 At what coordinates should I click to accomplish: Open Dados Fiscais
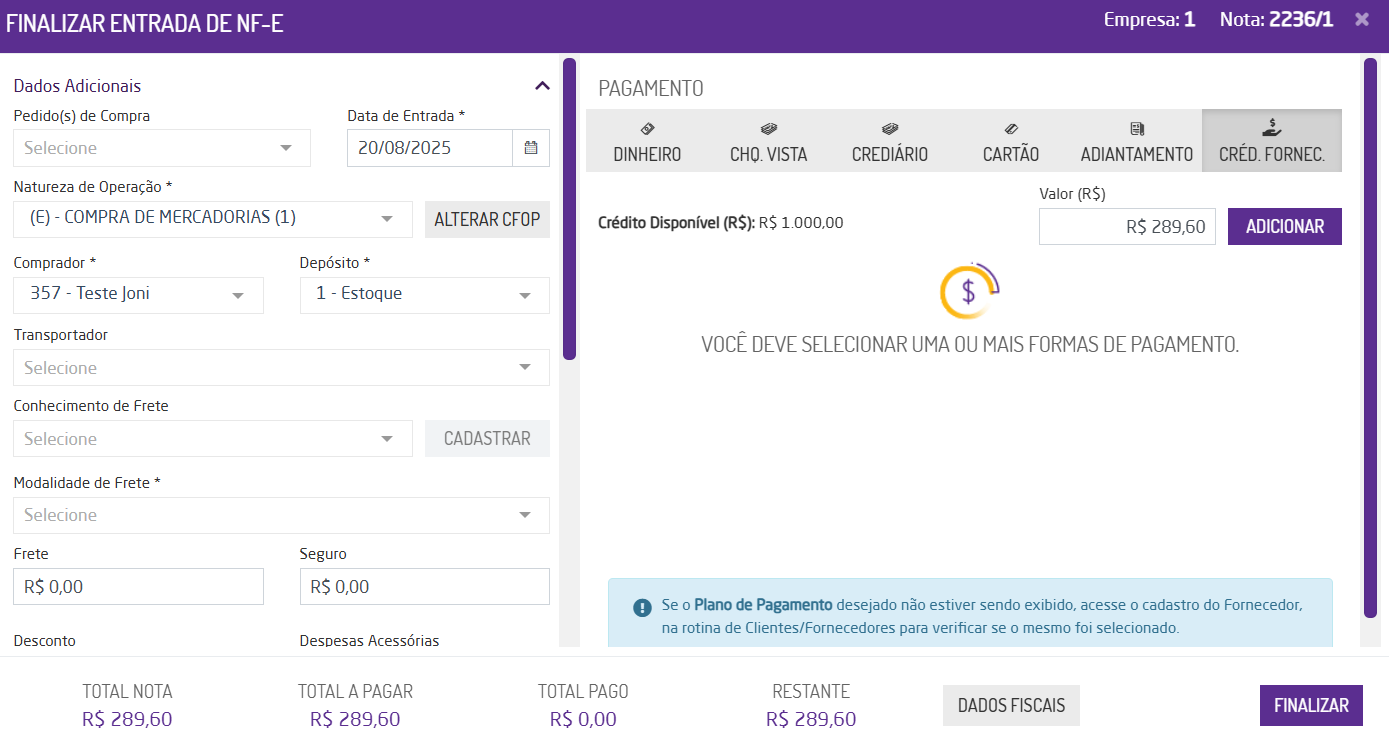pos(1011,705)
